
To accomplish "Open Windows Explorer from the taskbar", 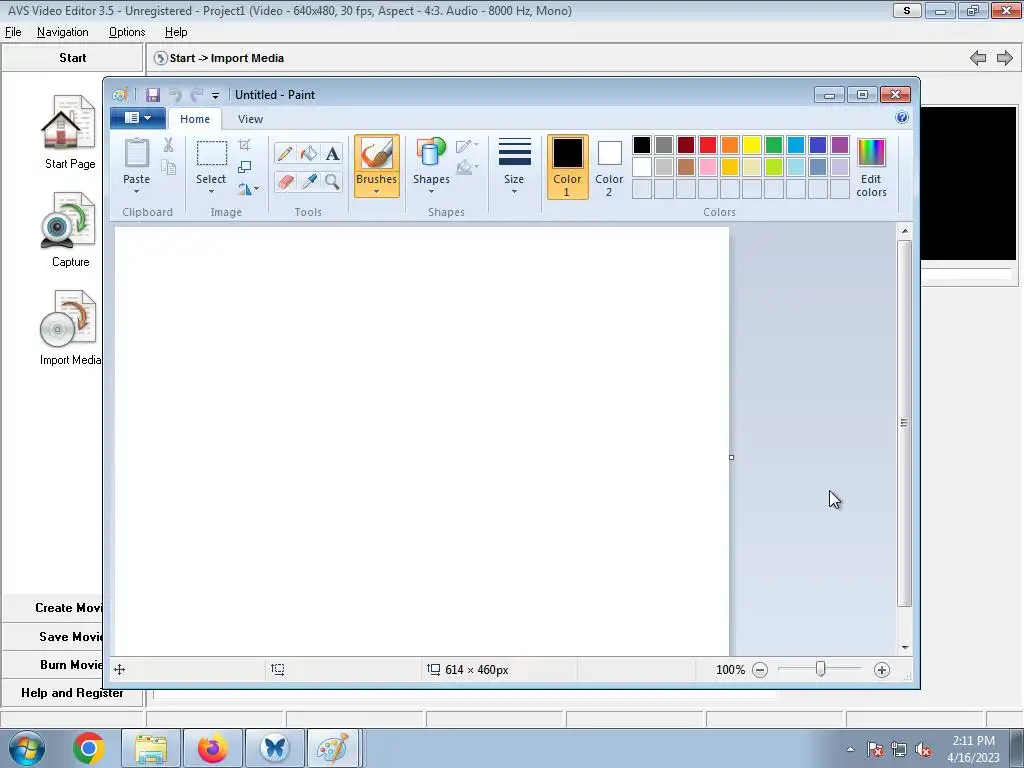I will pyautogui.click(x=151, y=748).
